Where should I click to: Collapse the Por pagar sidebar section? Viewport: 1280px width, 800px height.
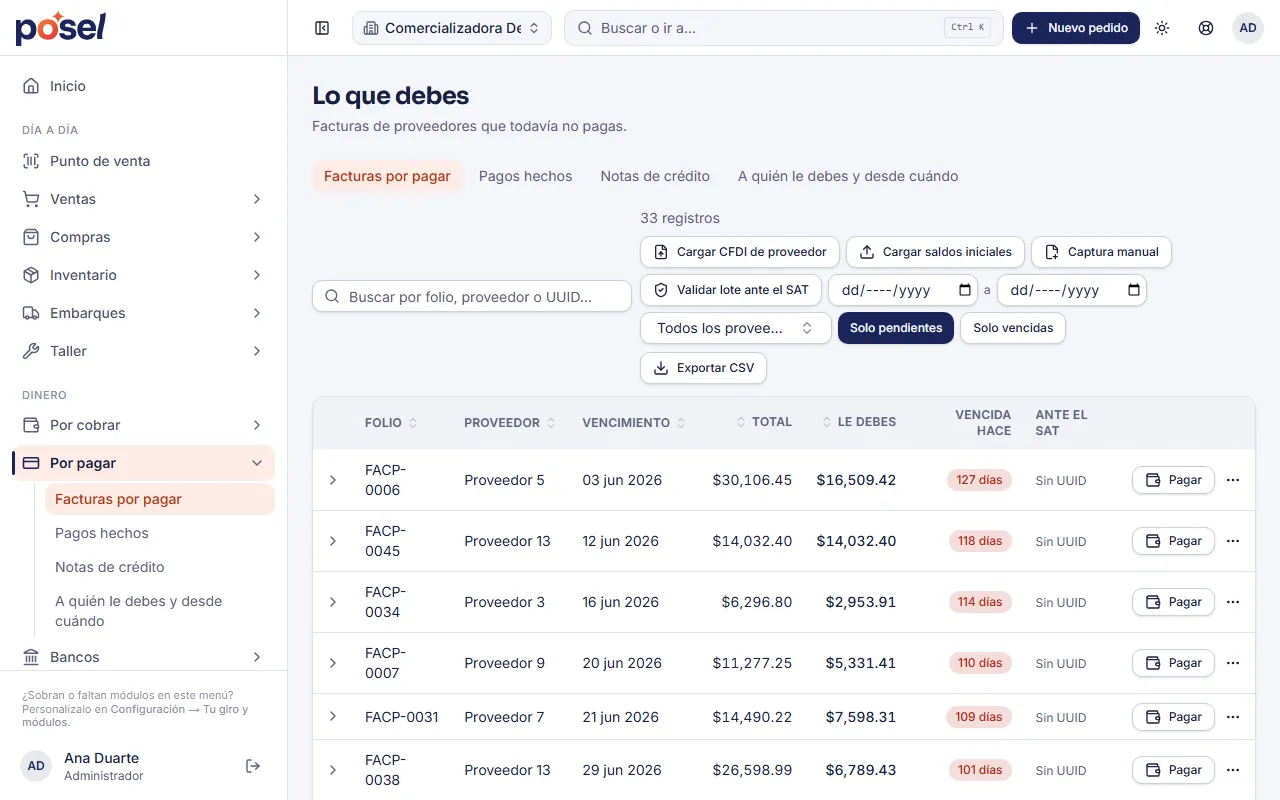coord(143,463)
